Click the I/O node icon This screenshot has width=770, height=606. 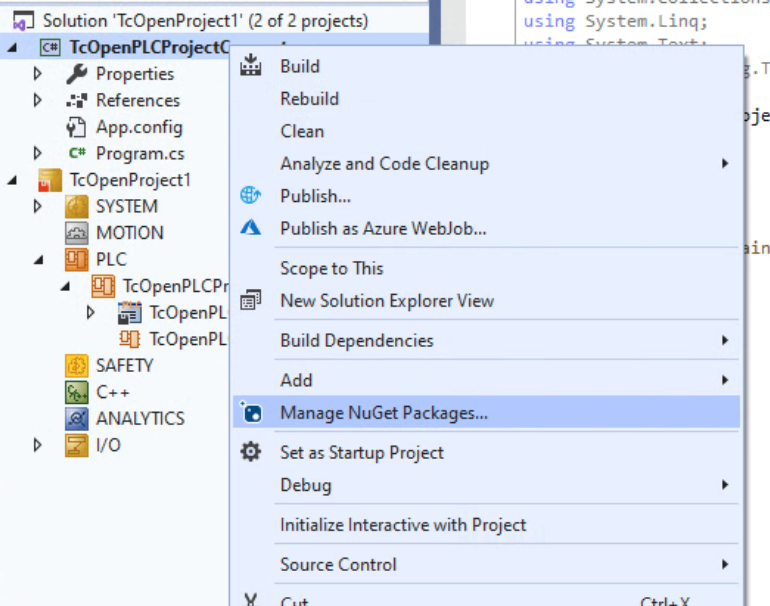(77, 445)
